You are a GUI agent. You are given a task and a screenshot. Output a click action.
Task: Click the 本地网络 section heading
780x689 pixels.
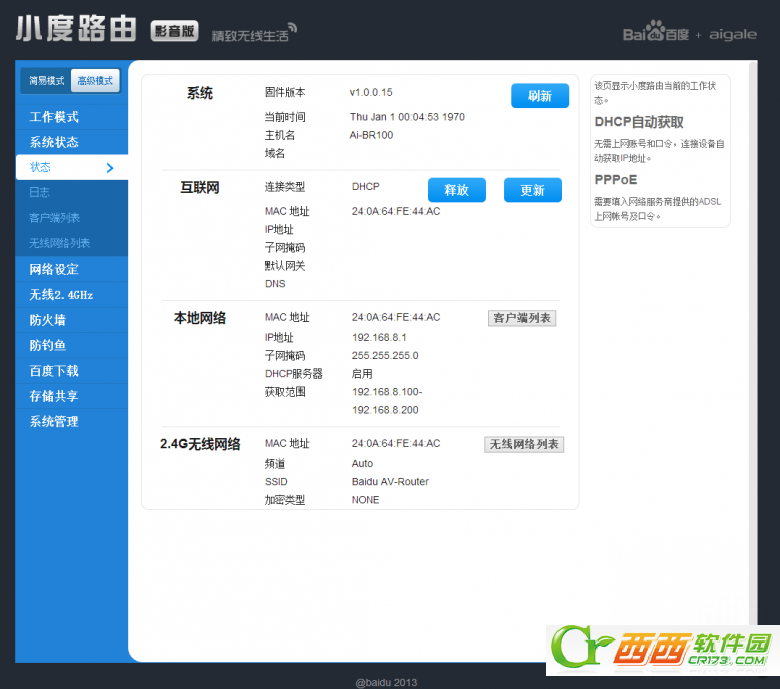(200, 318)
